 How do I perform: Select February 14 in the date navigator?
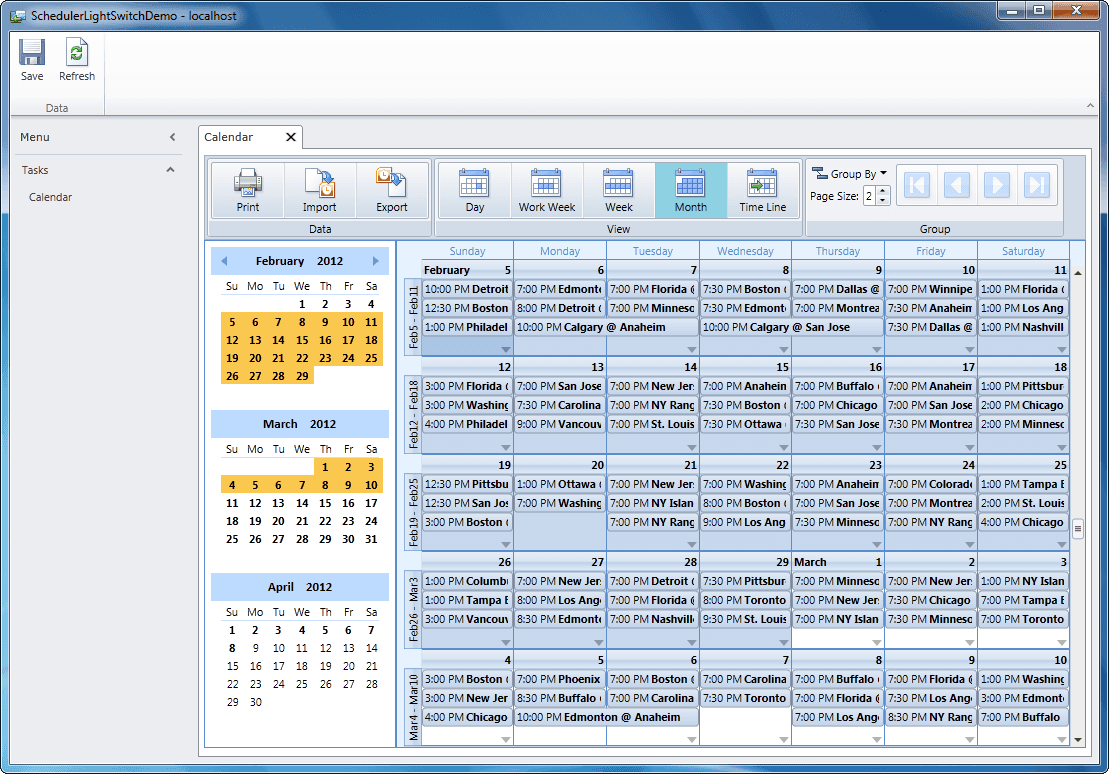[279, 340]
